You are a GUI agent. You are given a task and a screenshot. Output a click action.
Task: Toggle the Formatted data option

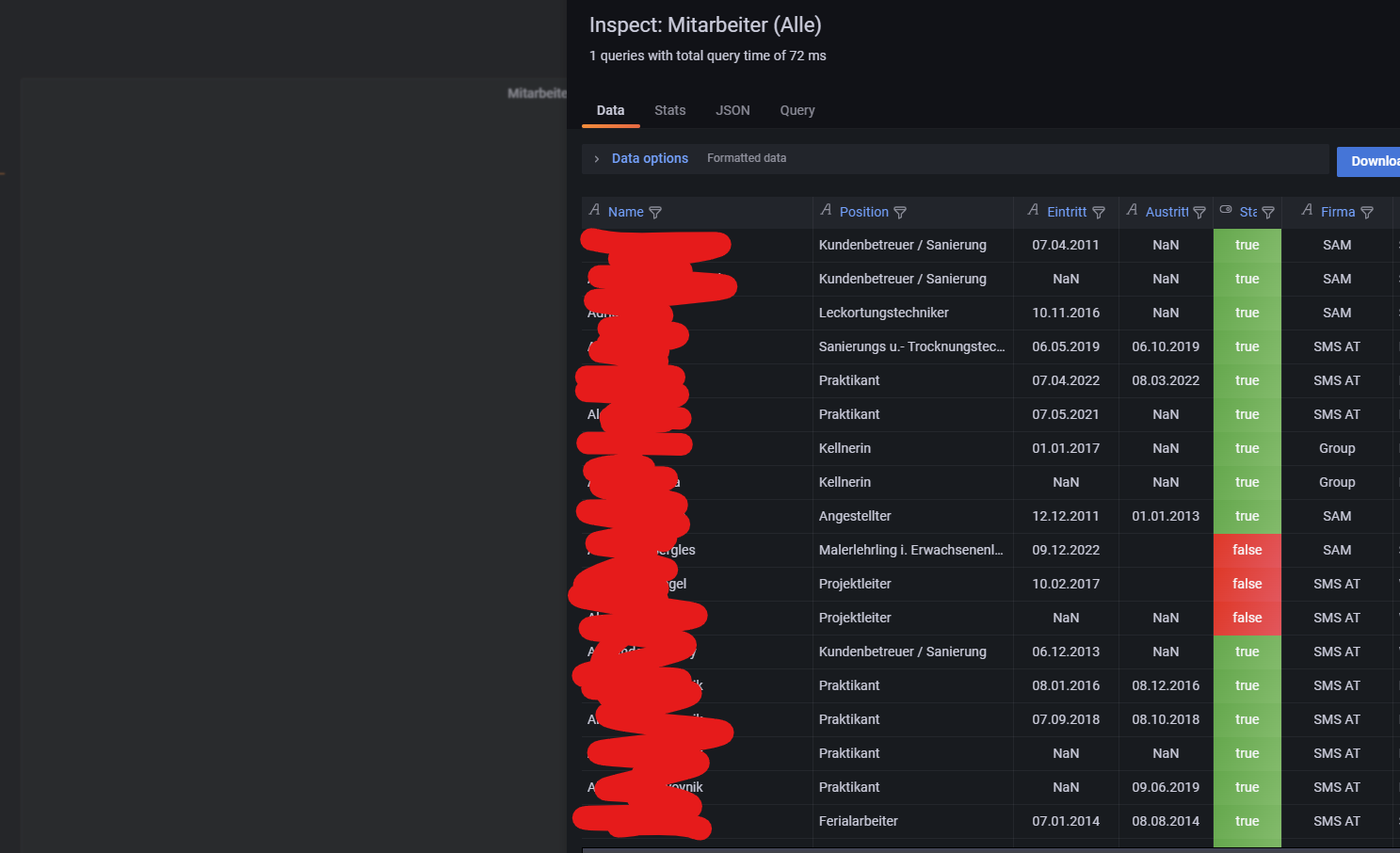(747, 158)
